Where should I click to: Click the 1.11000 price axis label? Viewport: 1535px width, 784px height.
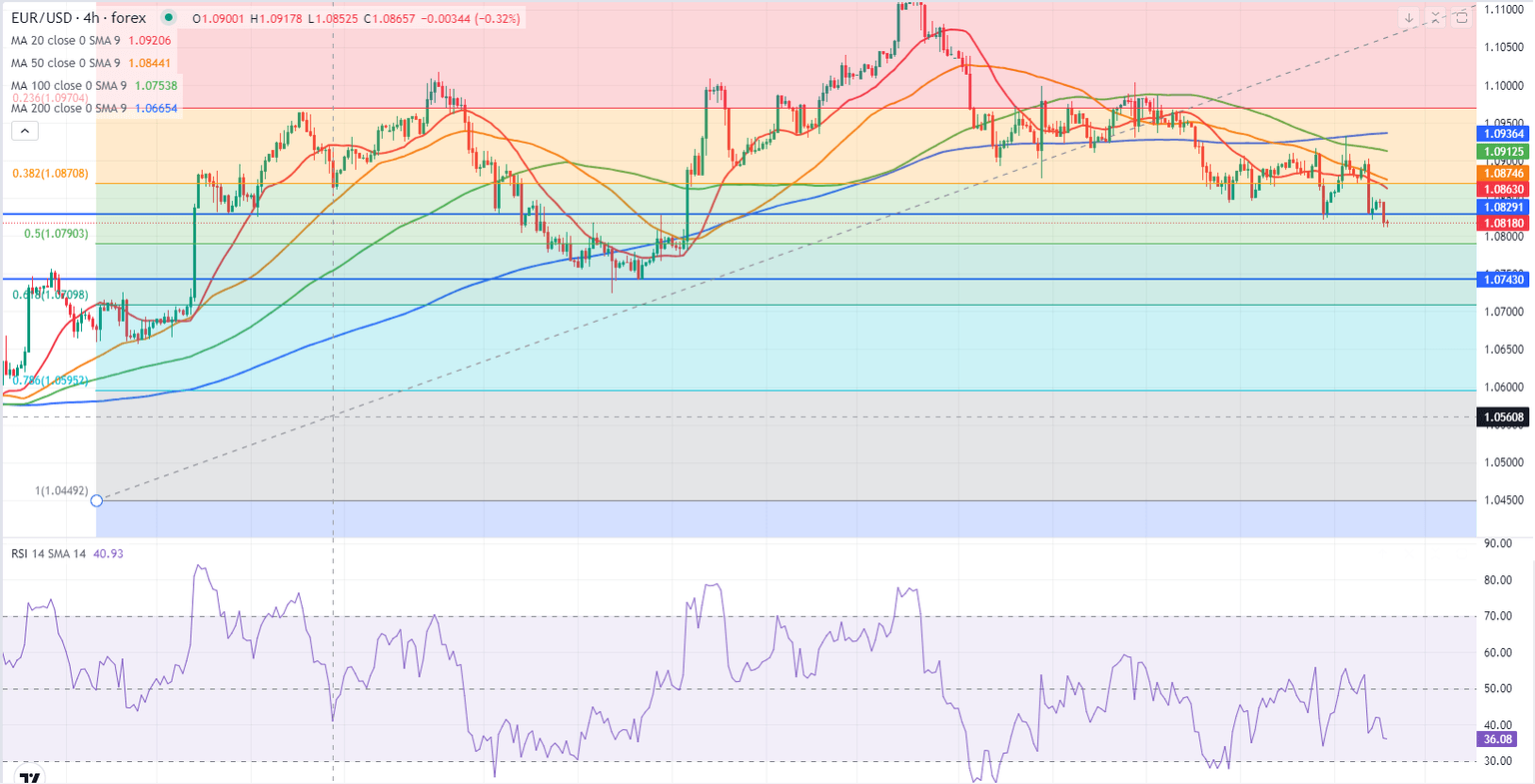click(x=1503, y=9)
